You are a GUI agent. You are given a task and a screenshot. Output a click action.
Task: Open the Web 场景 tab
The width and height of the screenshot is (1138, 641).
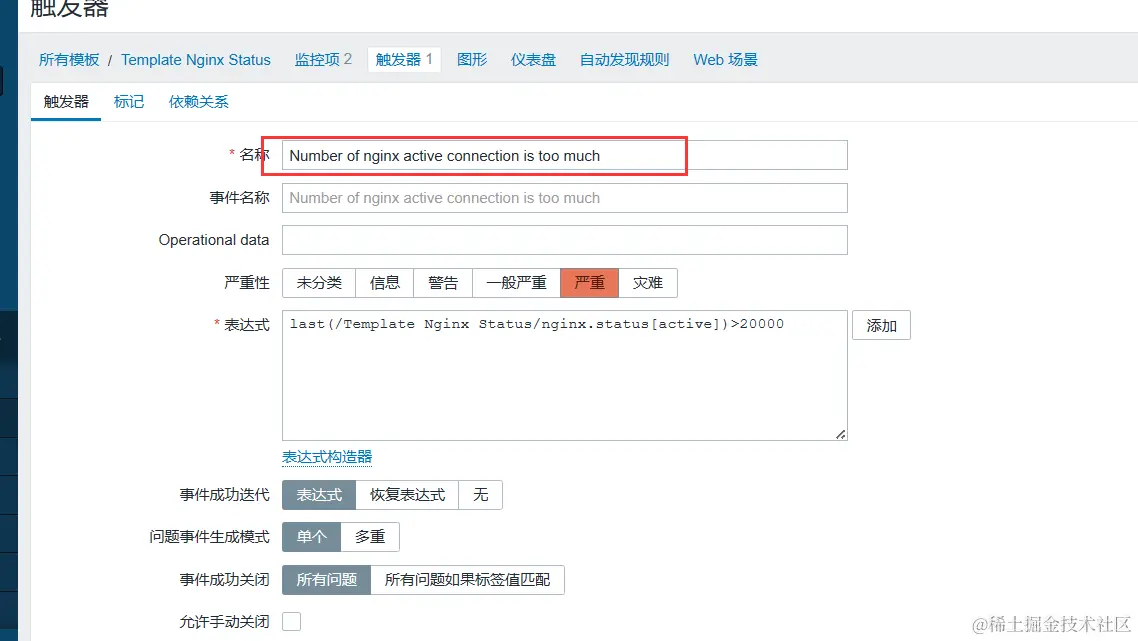pos(725,60)
